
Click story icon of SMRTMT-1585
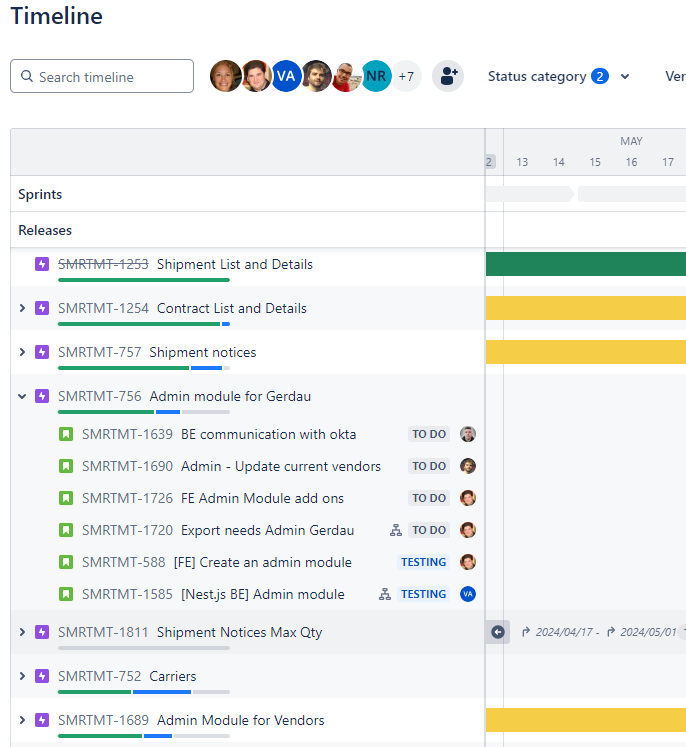pyautogui.click(x=66, y=594)
